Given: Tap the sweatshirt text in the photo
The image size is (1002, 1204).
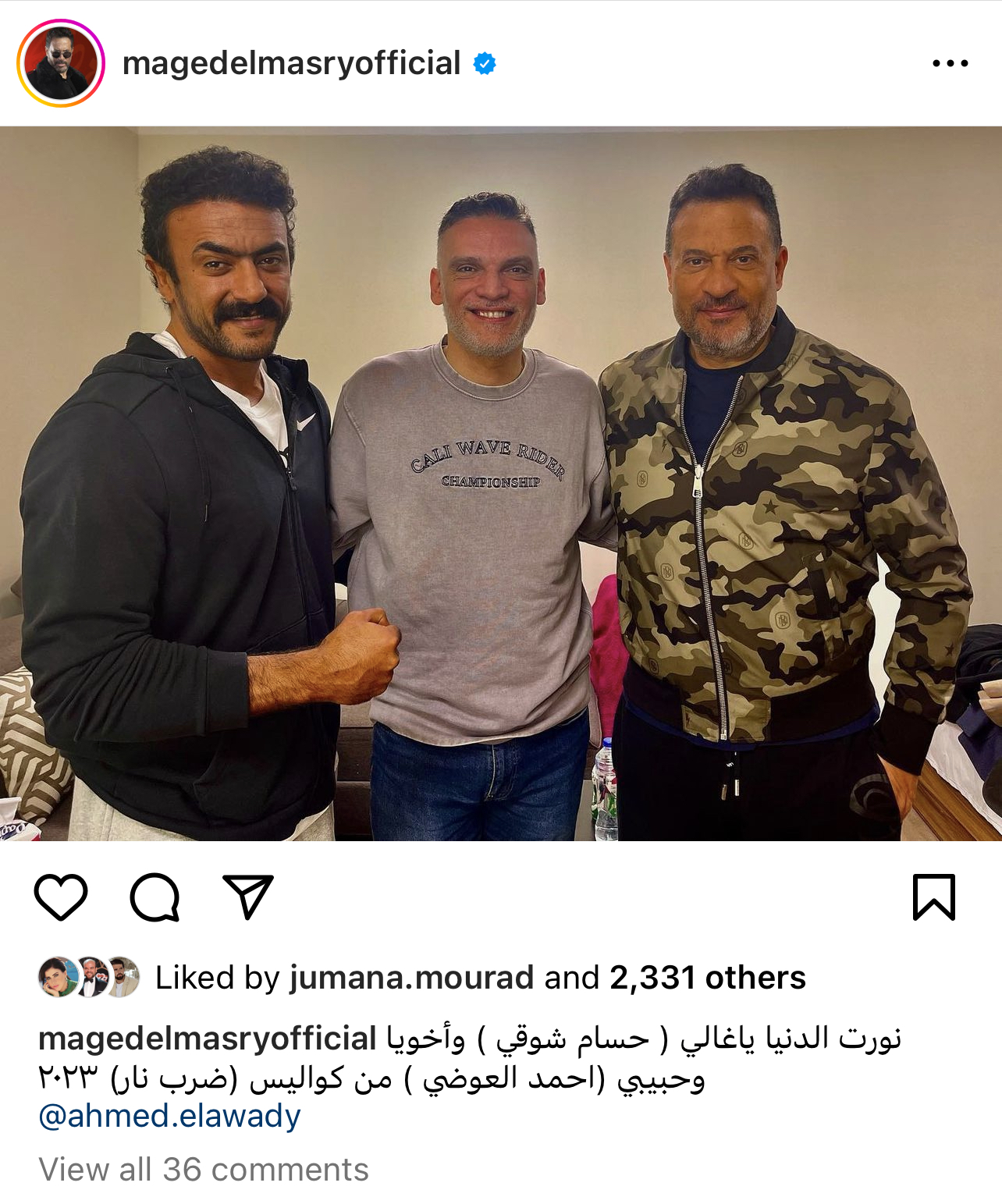Looking at the screenshot, I should (x=488, y=464).
